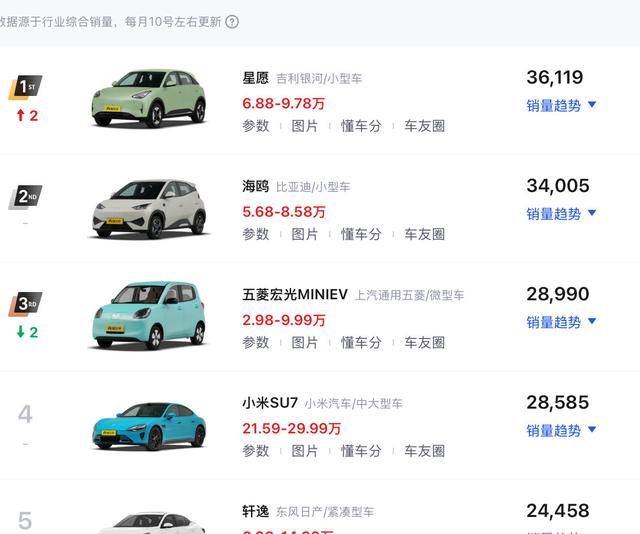
Task: Open the teal 五菱宏光MINIEV car image
Action: pyautogui.click(x=149, y=314)
